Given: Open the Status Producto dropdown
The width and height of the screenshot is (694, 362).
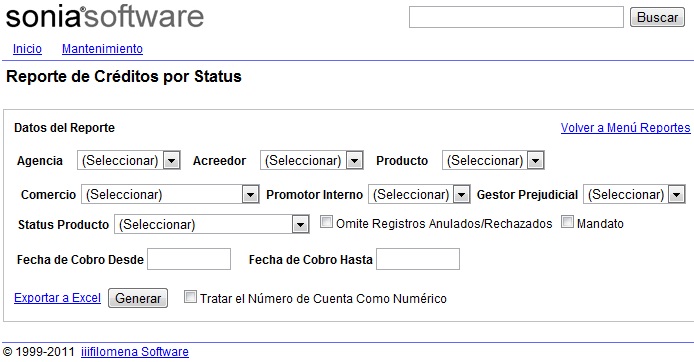Looking at the screenshot, I should point(212,224).
